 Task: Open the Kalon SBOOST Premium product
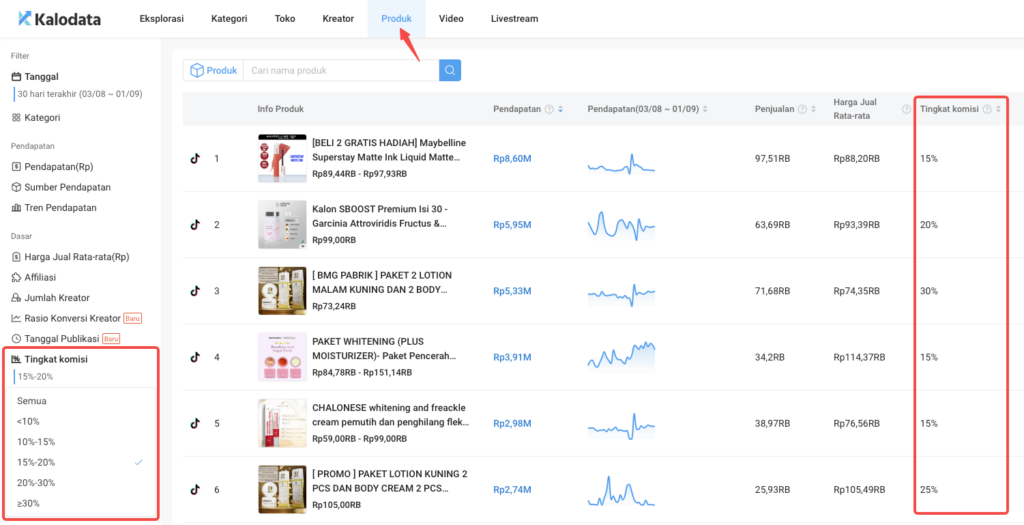(381, 216)
